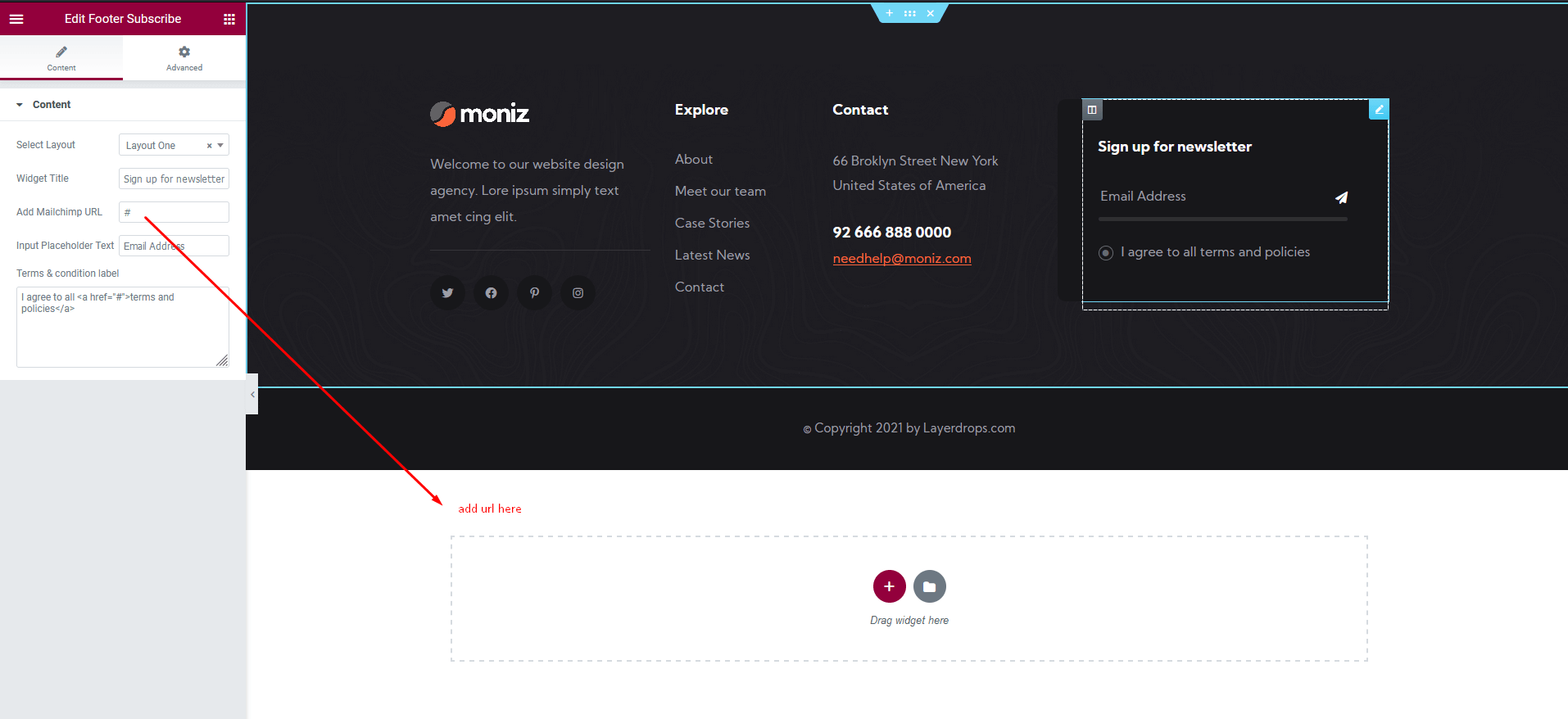Click the blue edit widget pencil icon

click(1379, 109)
